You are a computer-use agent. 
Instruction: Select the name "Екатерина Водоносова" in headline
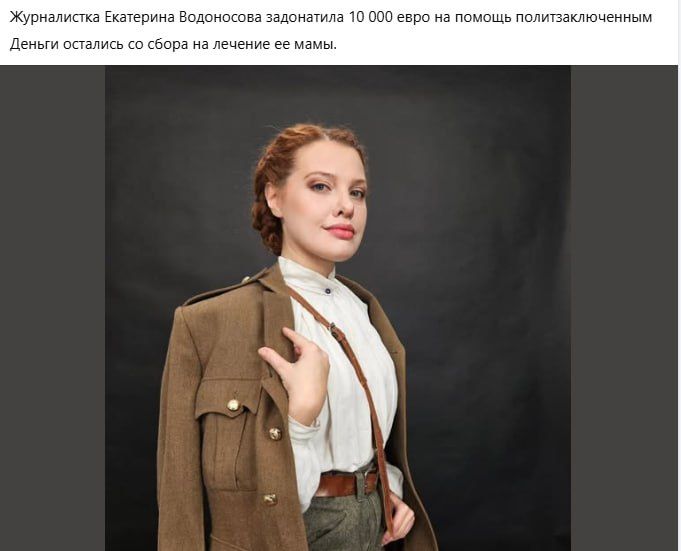[x=183, y=18]
